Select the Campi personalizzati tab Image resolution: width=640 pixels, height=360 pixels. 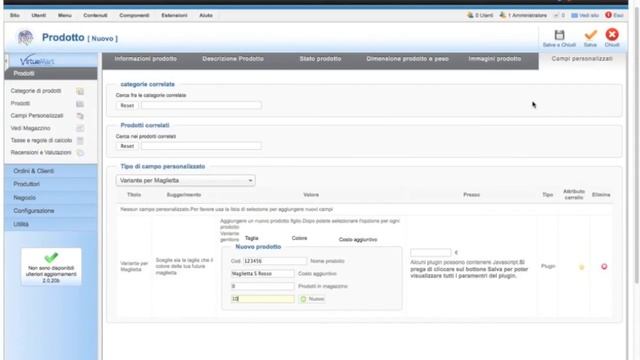pos(582,59)
